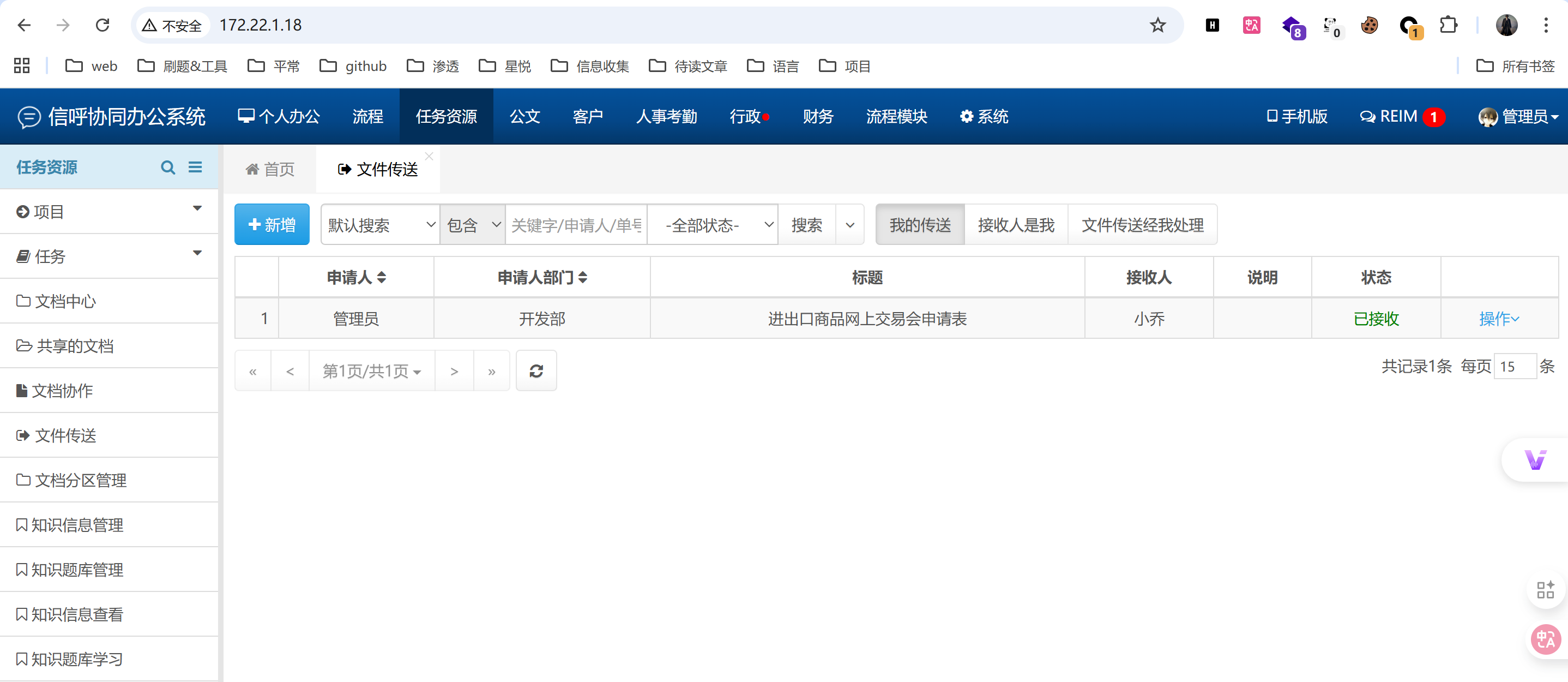The width and height of the screenshot is (1568, 682).
Task: Open the 默认搜索 dropdown
Action: (381, 225)
